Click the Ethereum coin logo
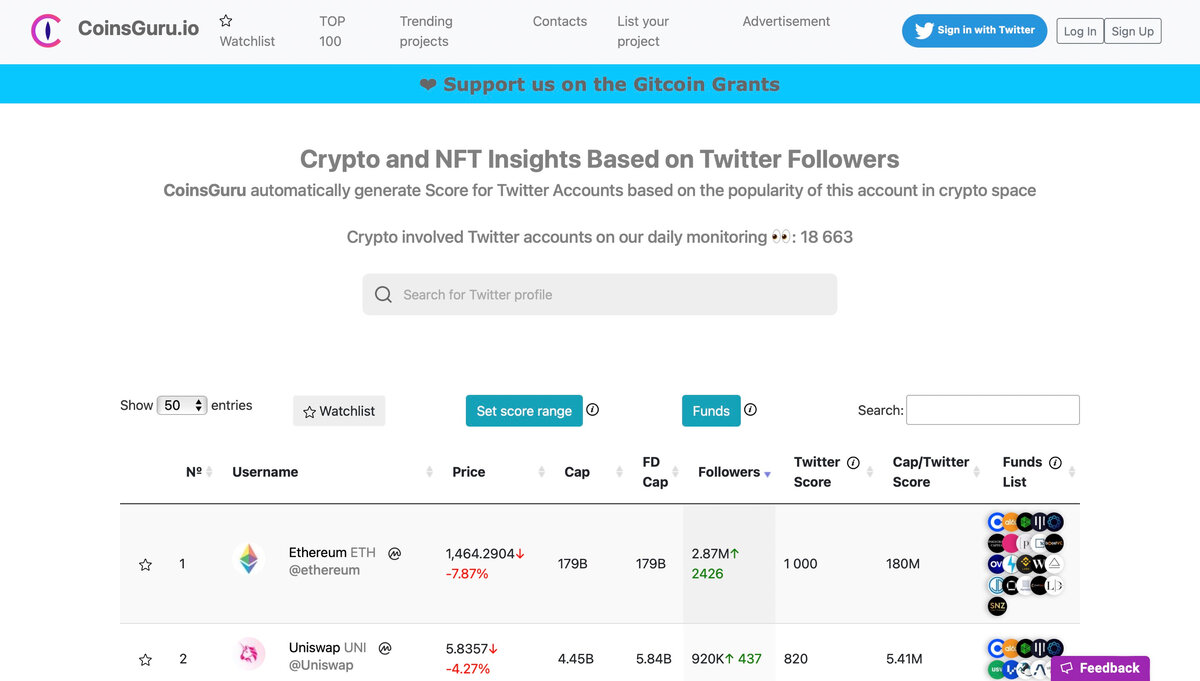This screenshot has width=1200, height=681. coord(248,559)
